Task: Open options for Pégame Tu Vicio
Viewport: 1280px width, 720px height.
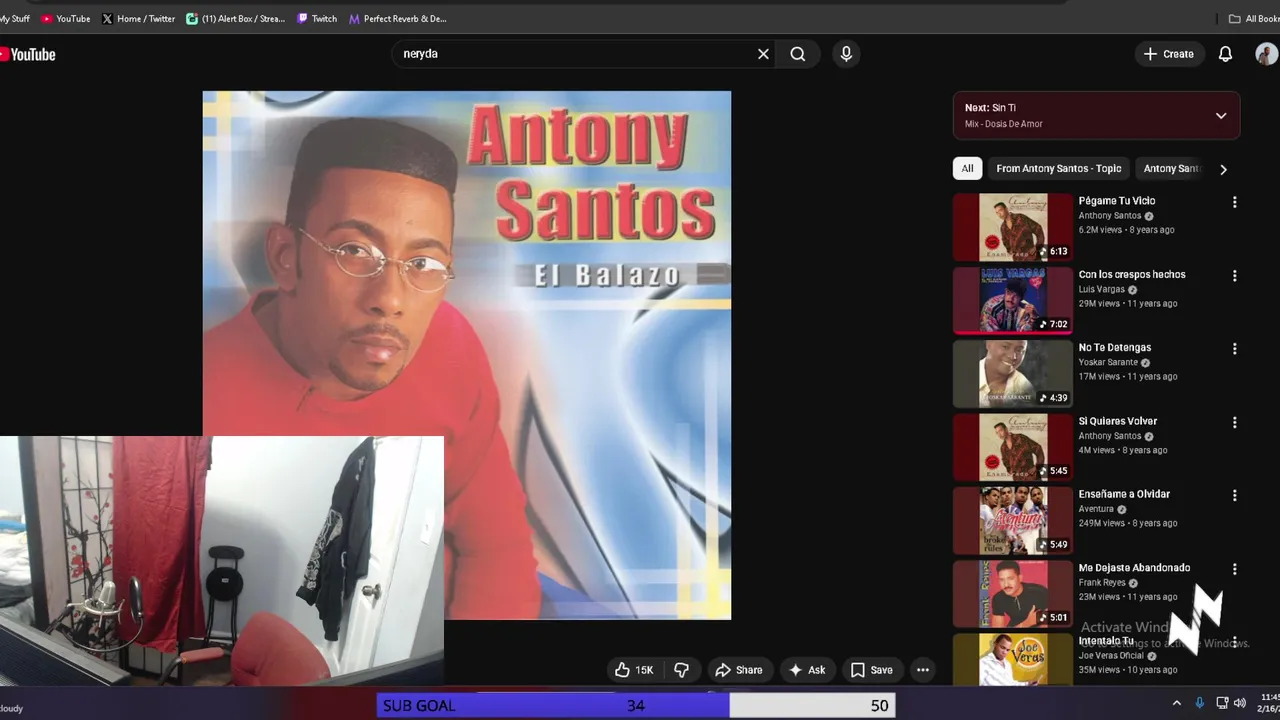Action: (1234, 202)
